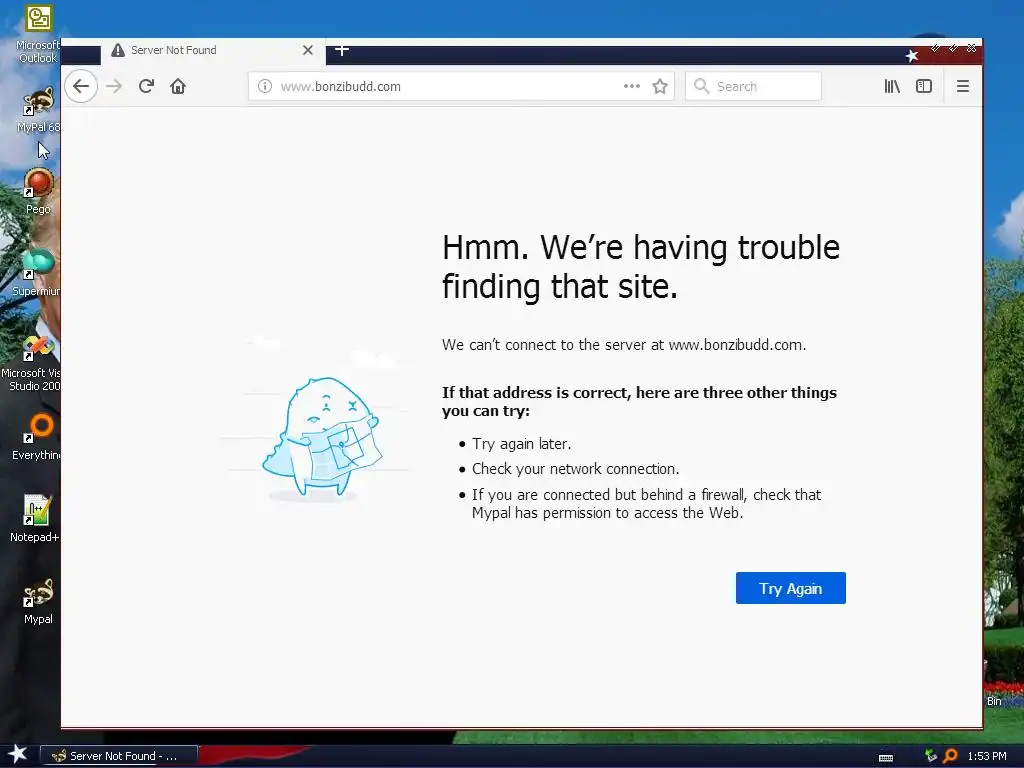Reload the current page
The width and height of the screenshot is (1024, 768).
[146, 86]
